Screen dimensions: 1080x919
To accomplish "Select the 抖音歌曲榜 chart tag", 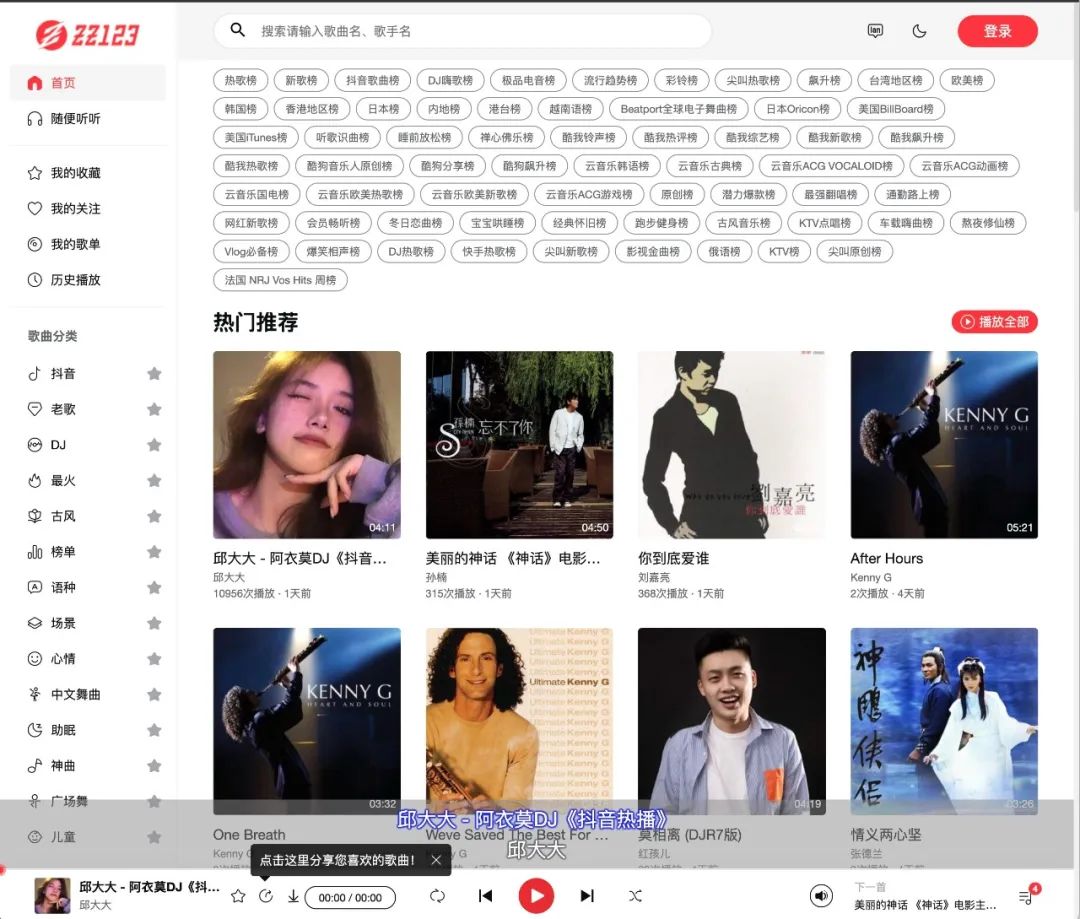I will point(373,81).
